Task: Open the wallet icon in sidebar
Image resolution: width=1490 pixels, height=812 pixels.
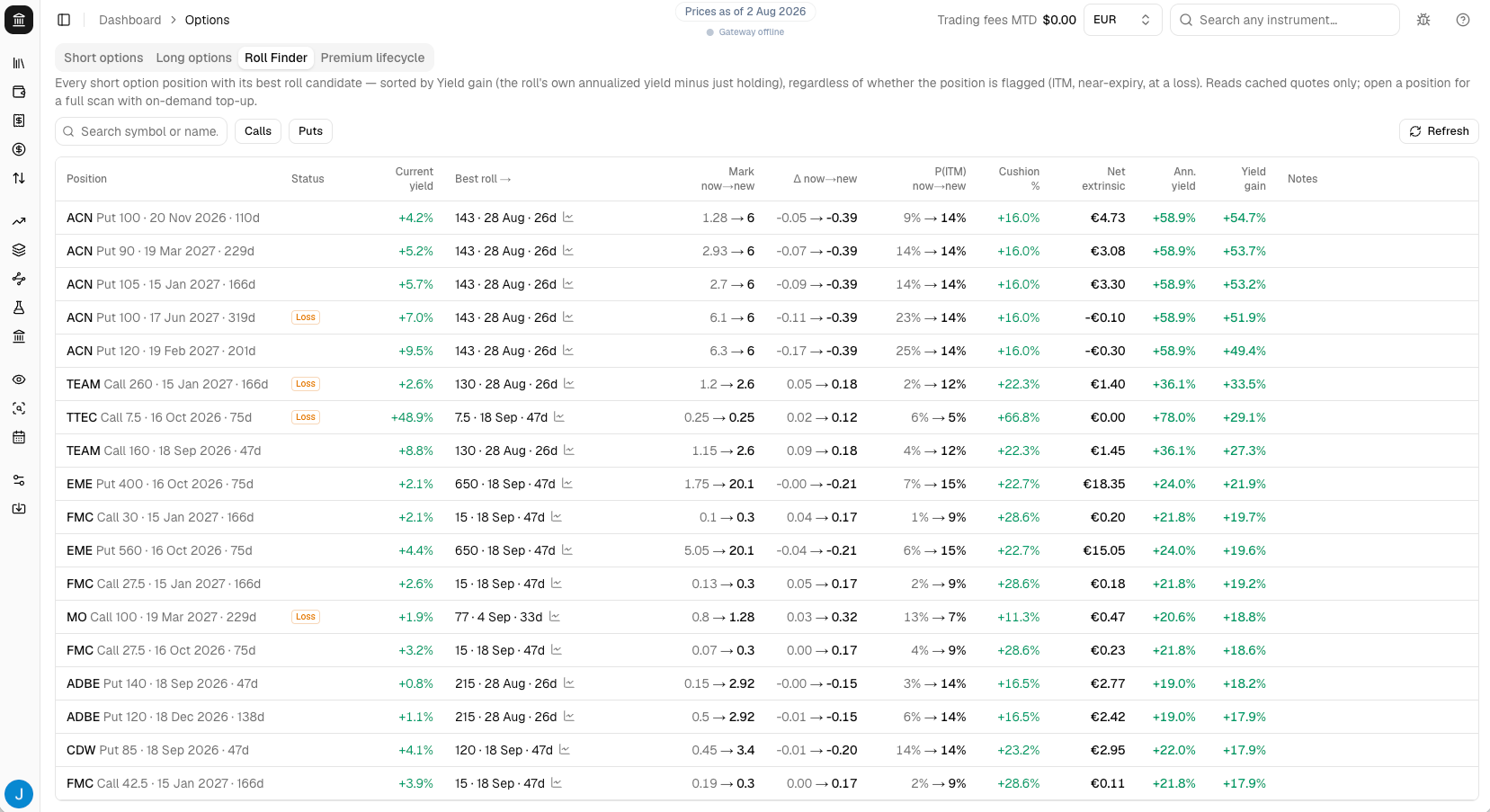Action: point(19,92)
